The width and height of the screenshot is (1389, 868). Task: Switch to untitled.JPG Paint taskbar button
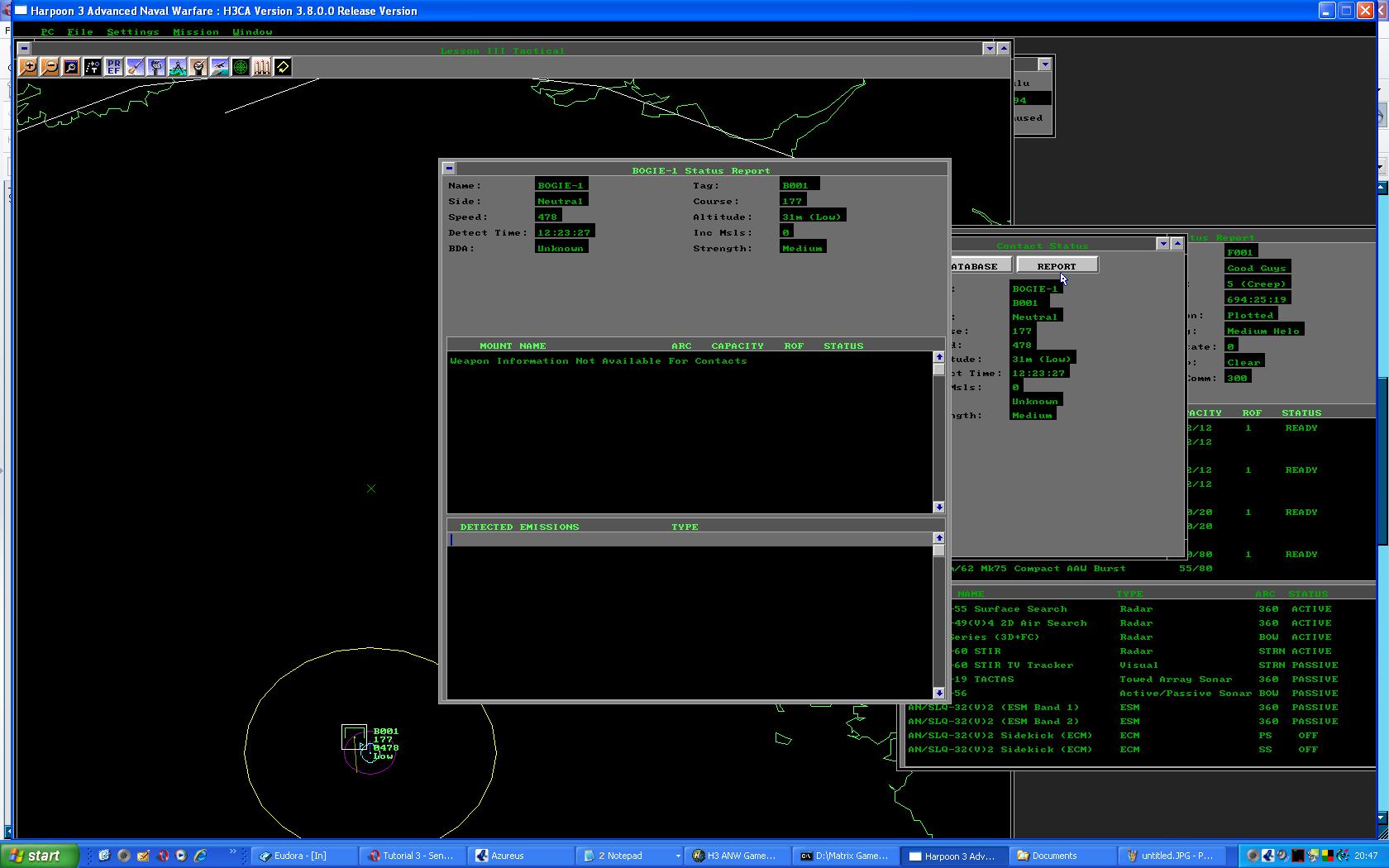pos(1171,856)
